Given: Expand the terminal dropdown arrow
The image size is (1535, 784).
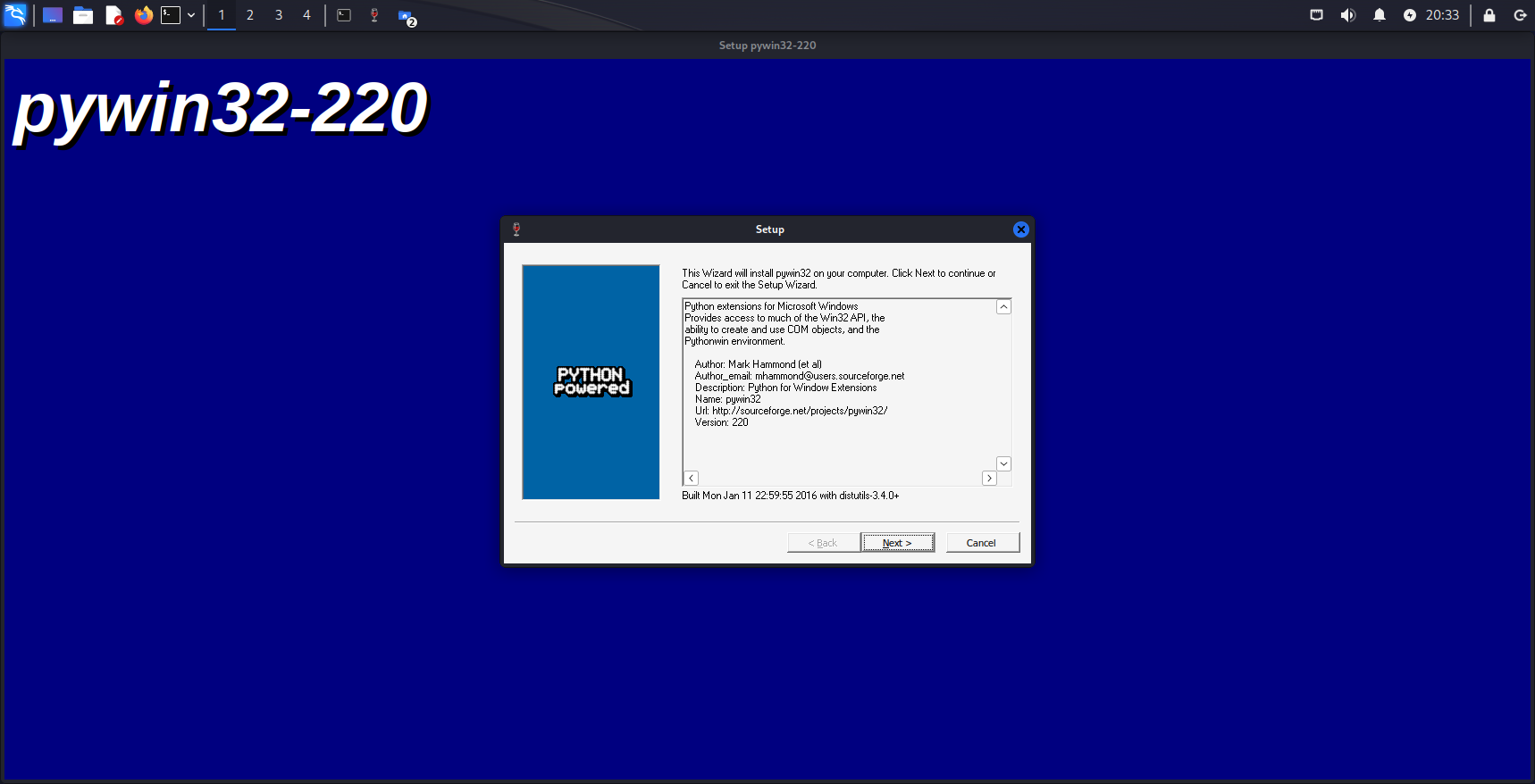Looking at the screenshot, I should [191, 15].
